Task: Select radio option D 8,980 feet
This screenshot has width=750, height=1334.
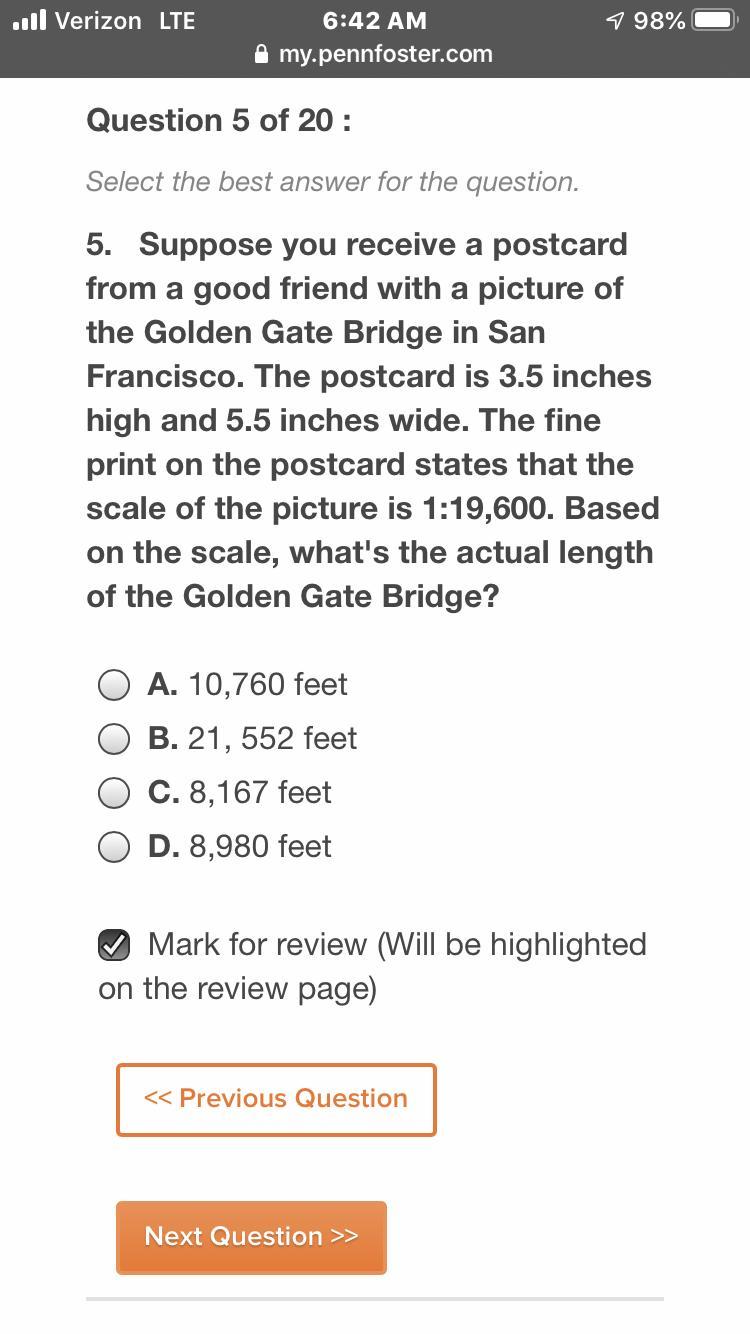Action: click(114, 847)
